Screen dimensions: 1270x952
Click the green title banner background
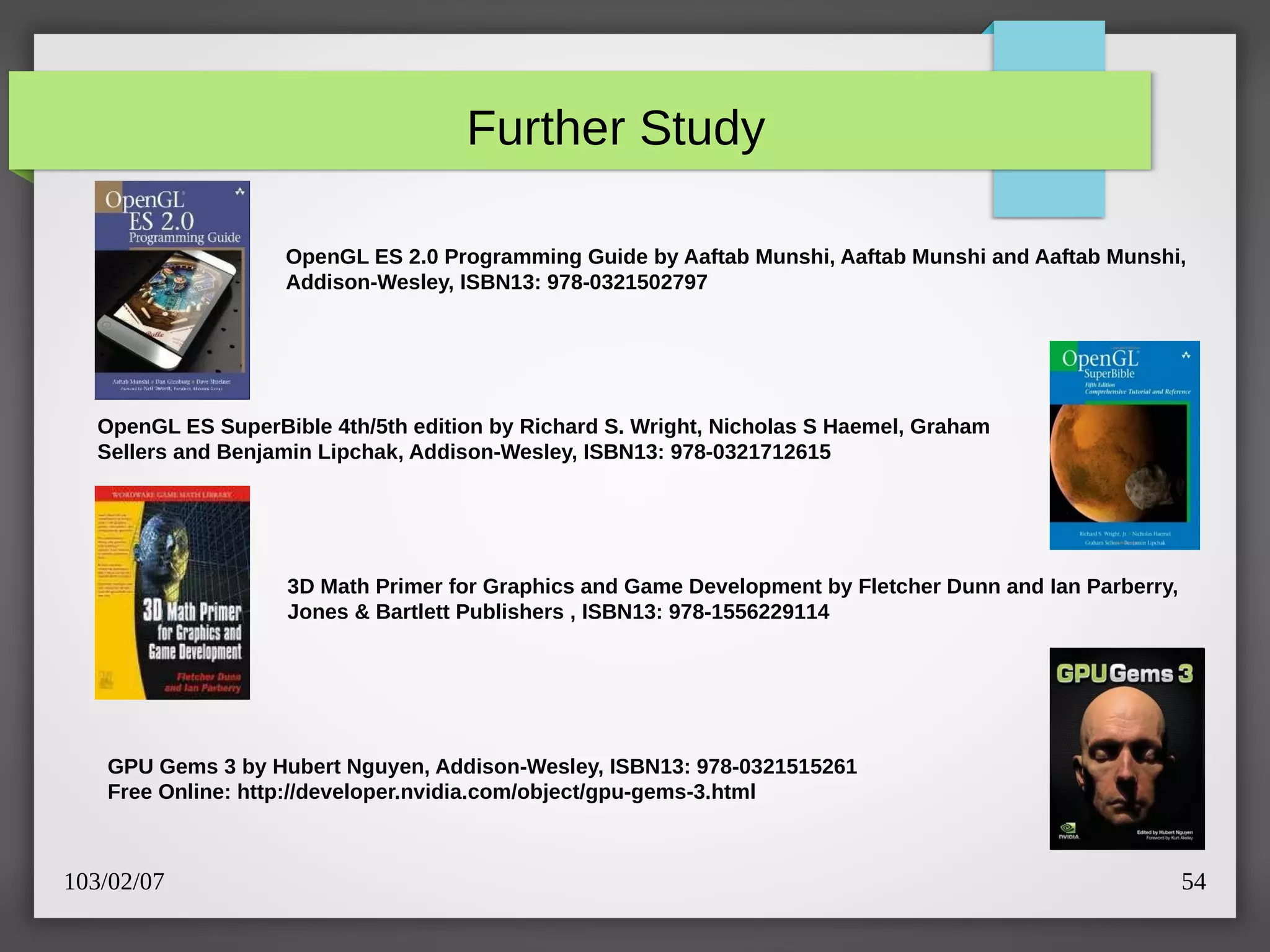coord(248,121)
